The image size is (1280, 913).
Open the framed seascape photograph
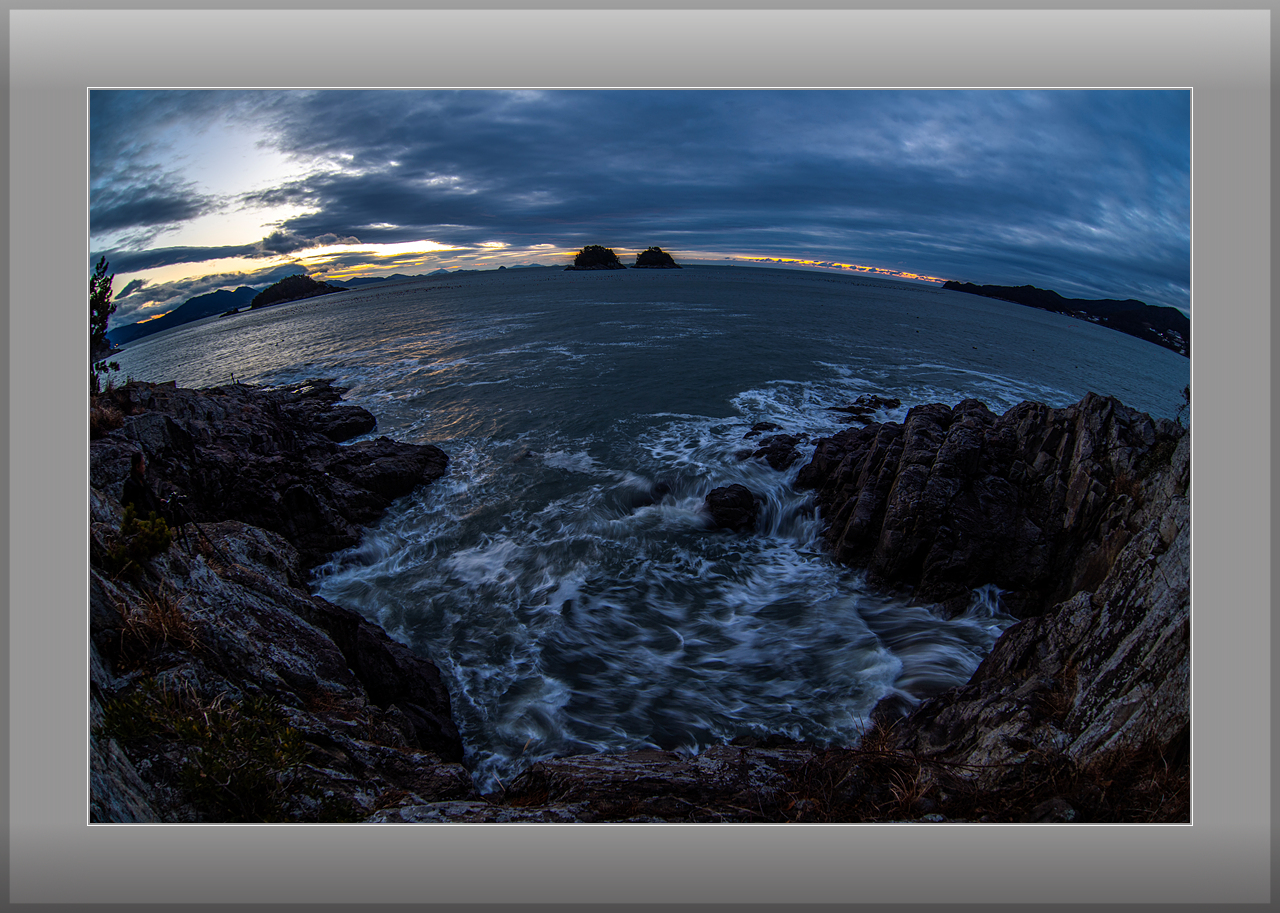pos(640,456)
